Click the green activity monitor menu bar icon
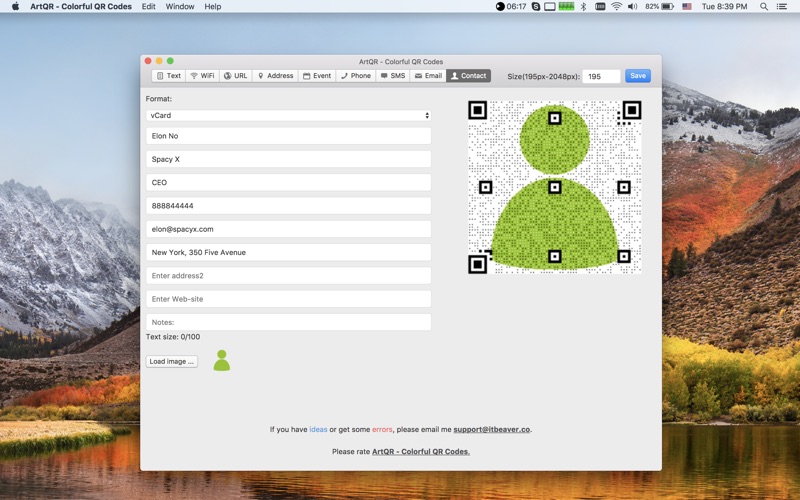Viewport: 800px width, 500px height. [x=566, y=7]
